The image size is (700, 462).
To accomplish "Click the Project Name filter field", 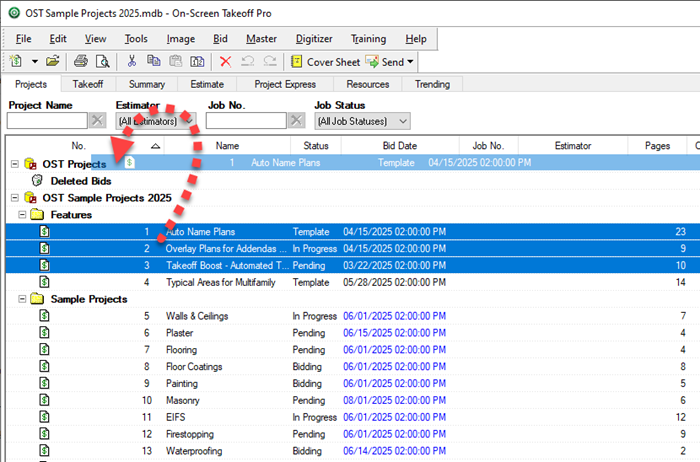I will (47, 121).
